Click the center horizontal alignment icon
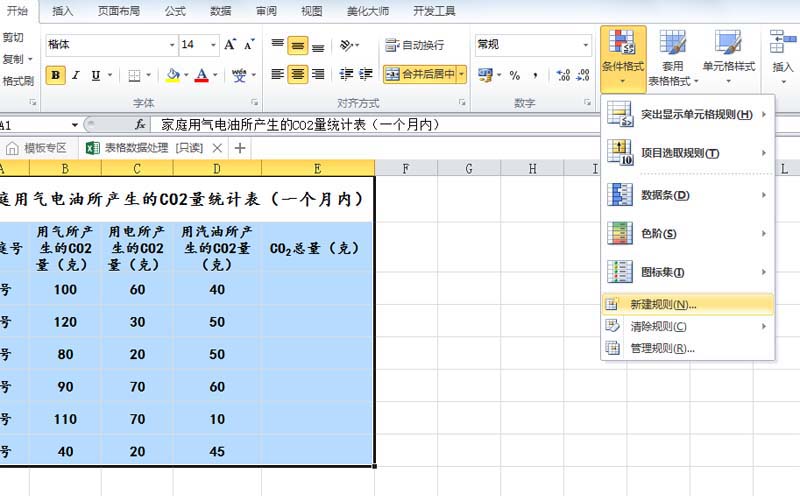 point(297,75)
